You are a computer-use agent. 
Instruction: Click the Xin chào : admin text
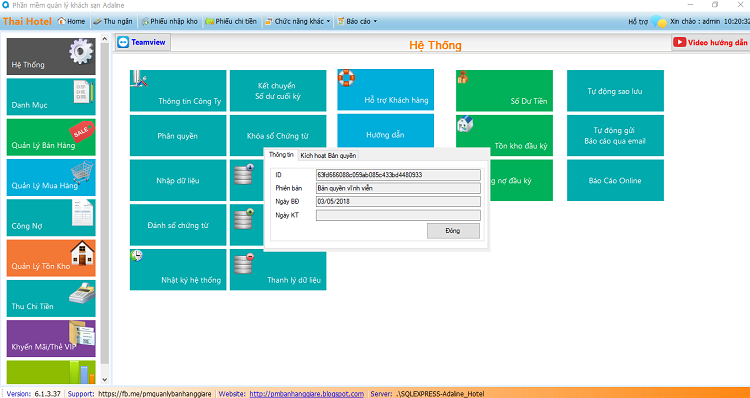pos(695,22)
